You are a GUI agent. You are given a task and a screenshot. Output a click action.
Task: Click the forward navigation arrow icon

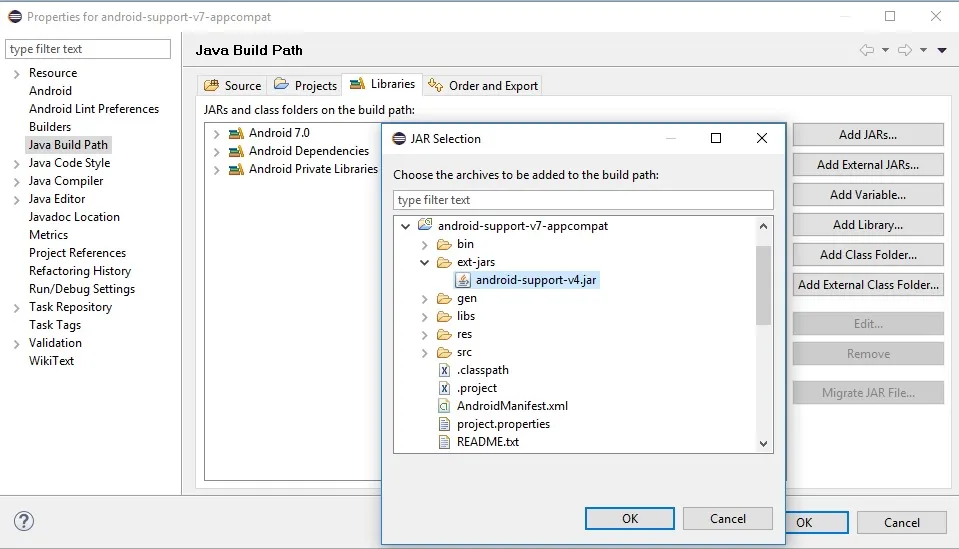(x=905, y=50)
